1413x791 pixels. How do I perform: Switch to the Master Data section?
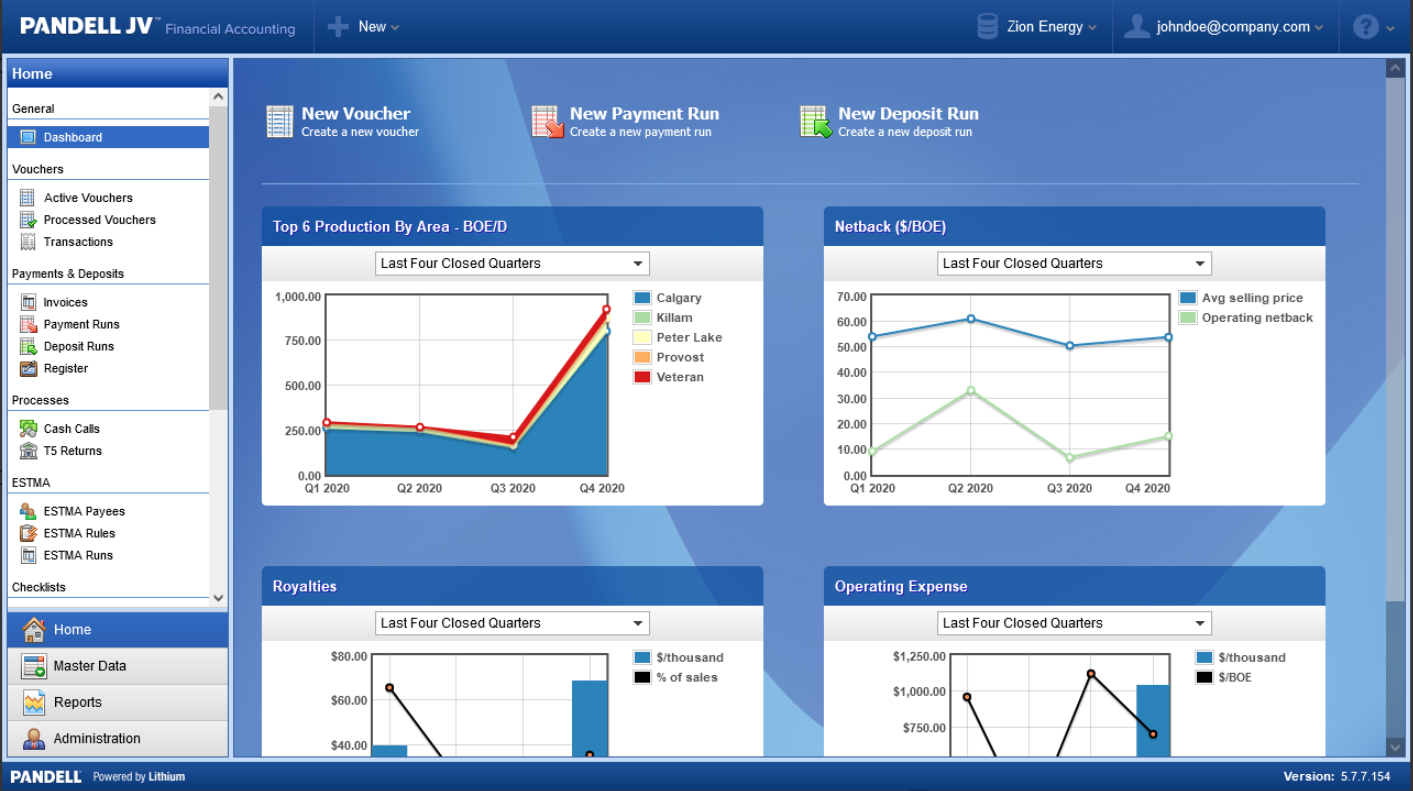(118, 666)
